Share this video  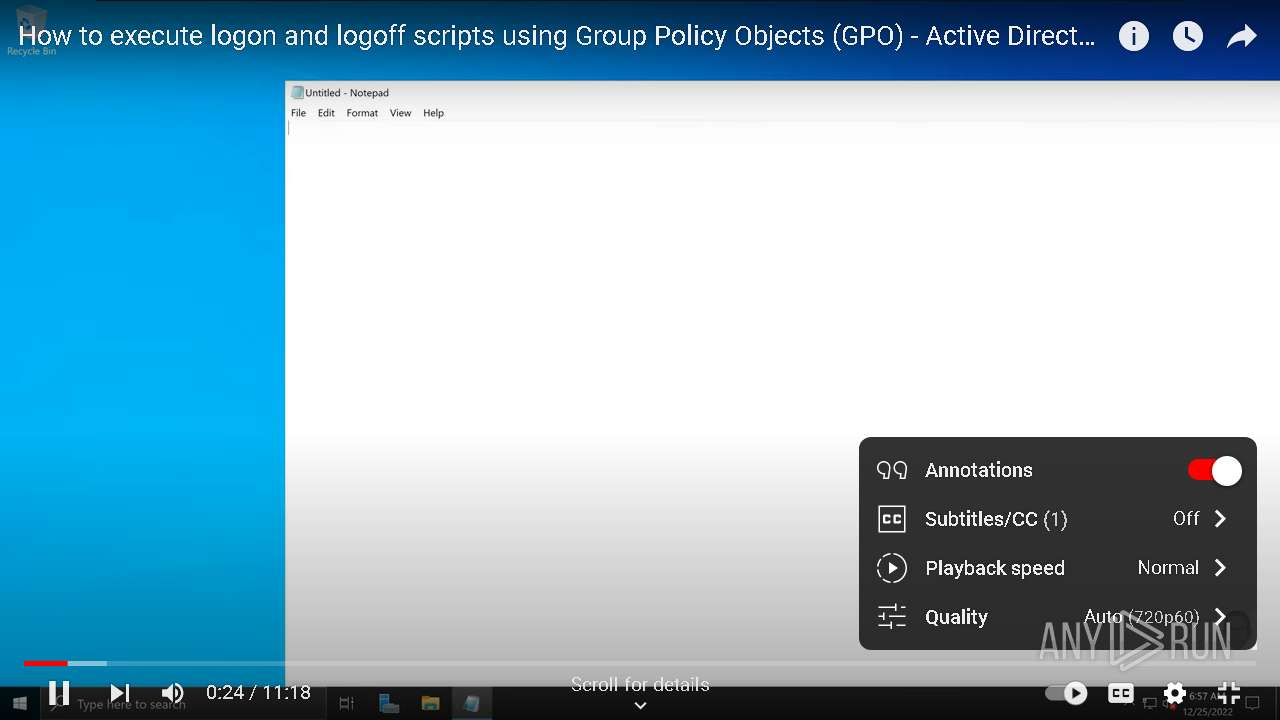pos(1241,37)
